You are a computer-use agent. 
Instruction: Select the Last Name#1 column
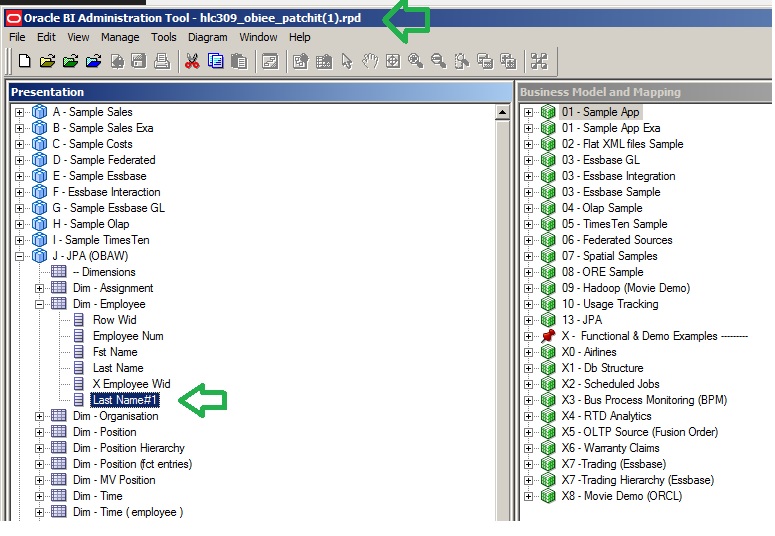pyautogui.click(x=125, y=400)
